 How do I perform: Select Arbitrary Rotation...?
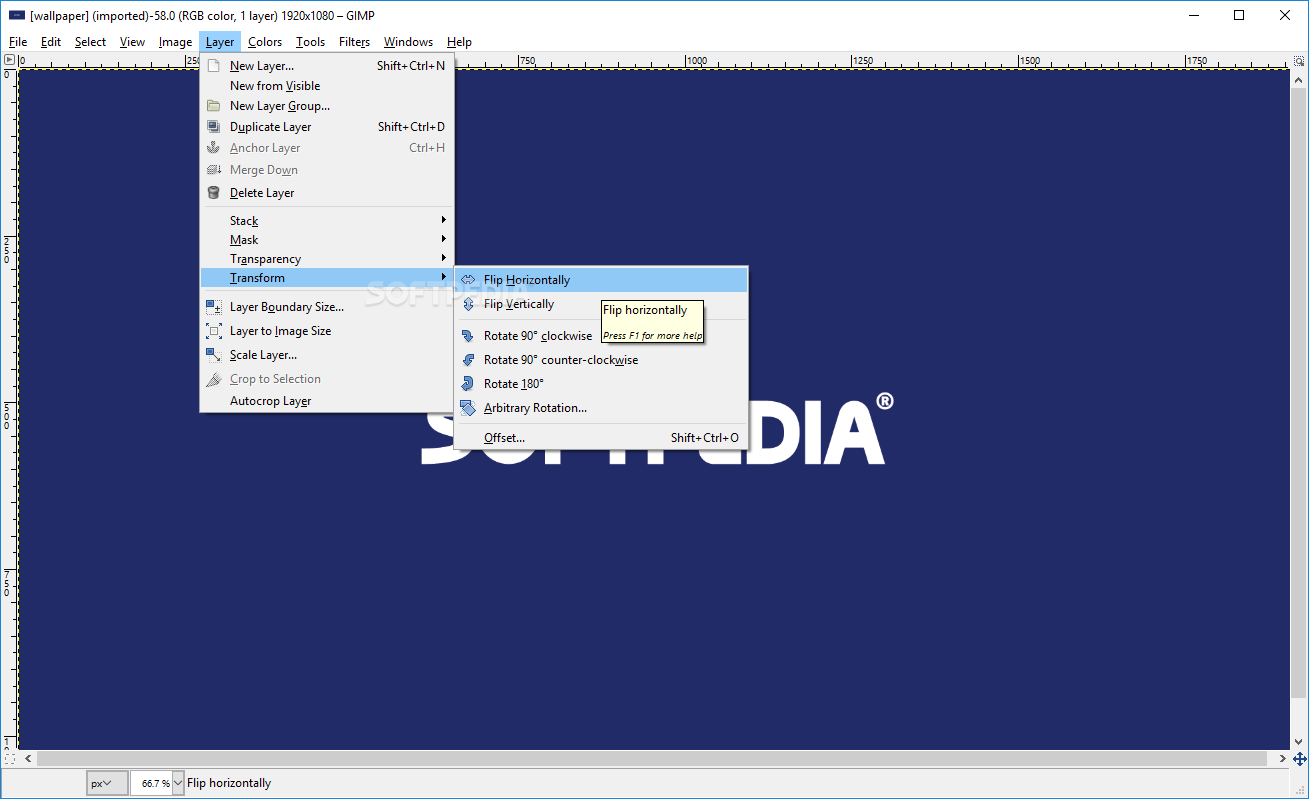tap(601, 408)
